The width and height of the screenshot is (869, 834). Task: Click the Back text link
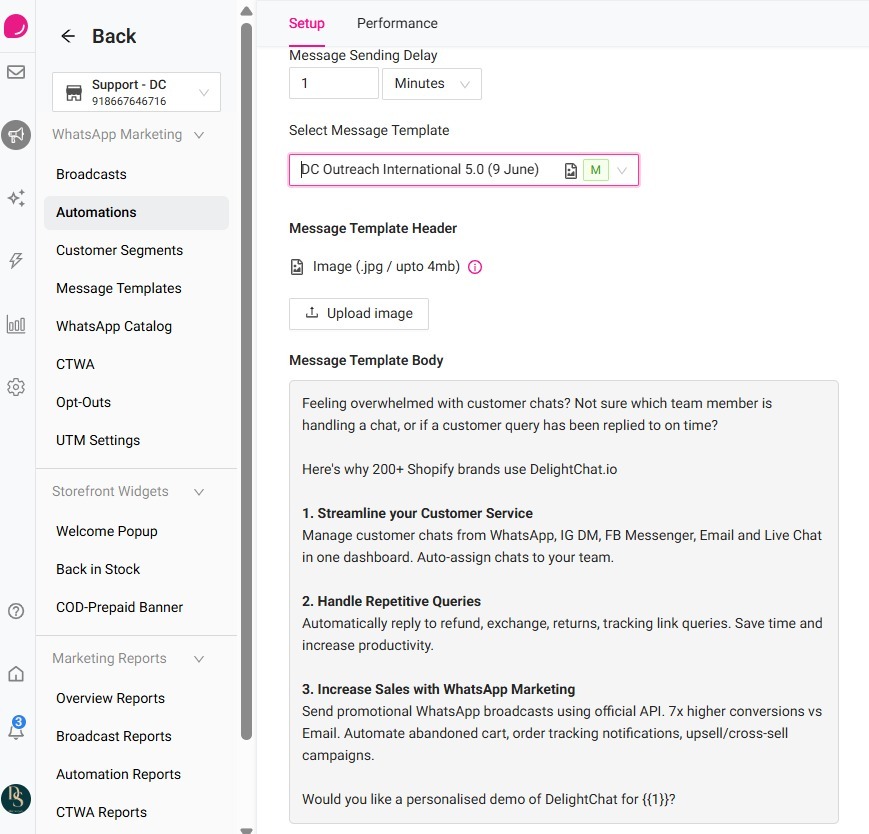(114, 36)
